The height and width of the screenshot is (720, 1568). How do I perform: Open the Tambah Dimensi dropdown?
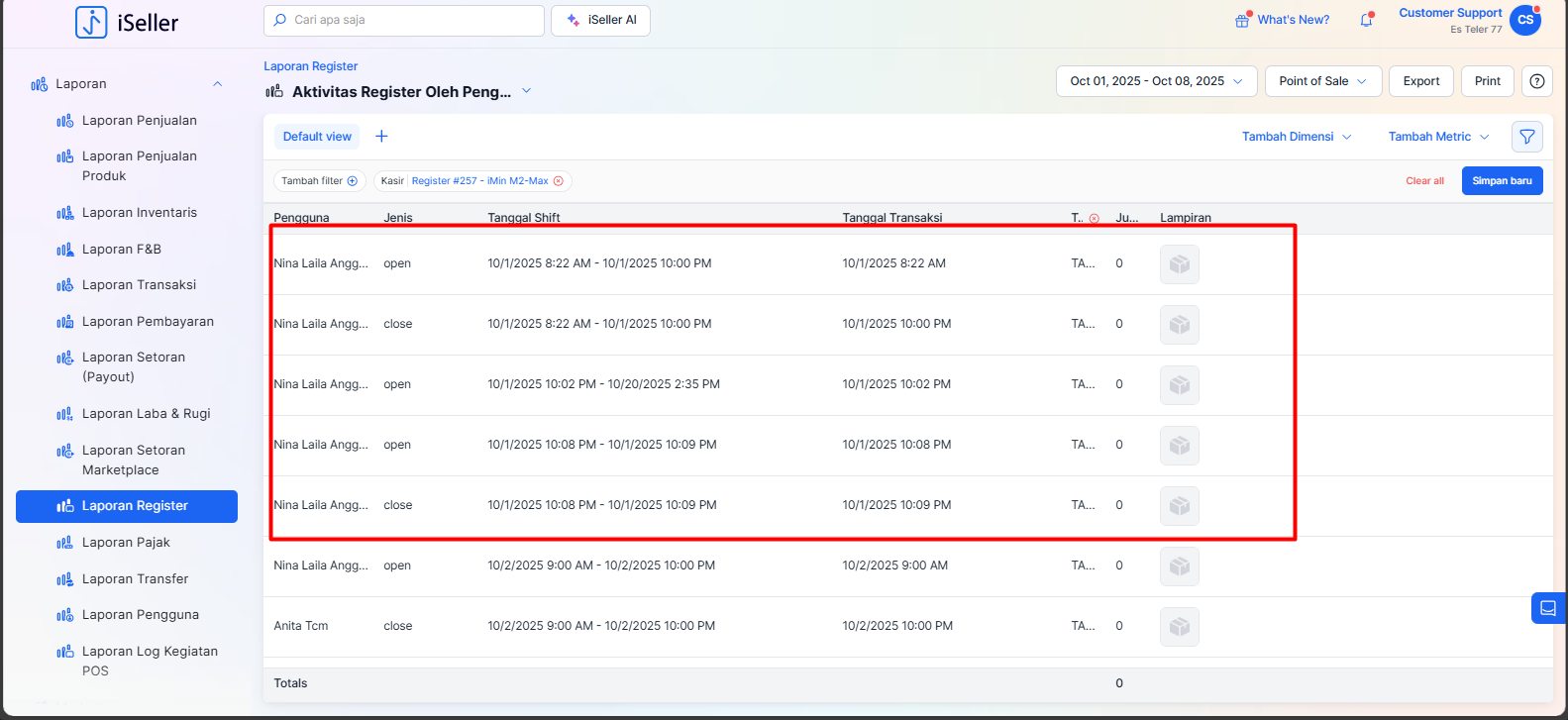pyautogui.click(x=1296, y=137)
